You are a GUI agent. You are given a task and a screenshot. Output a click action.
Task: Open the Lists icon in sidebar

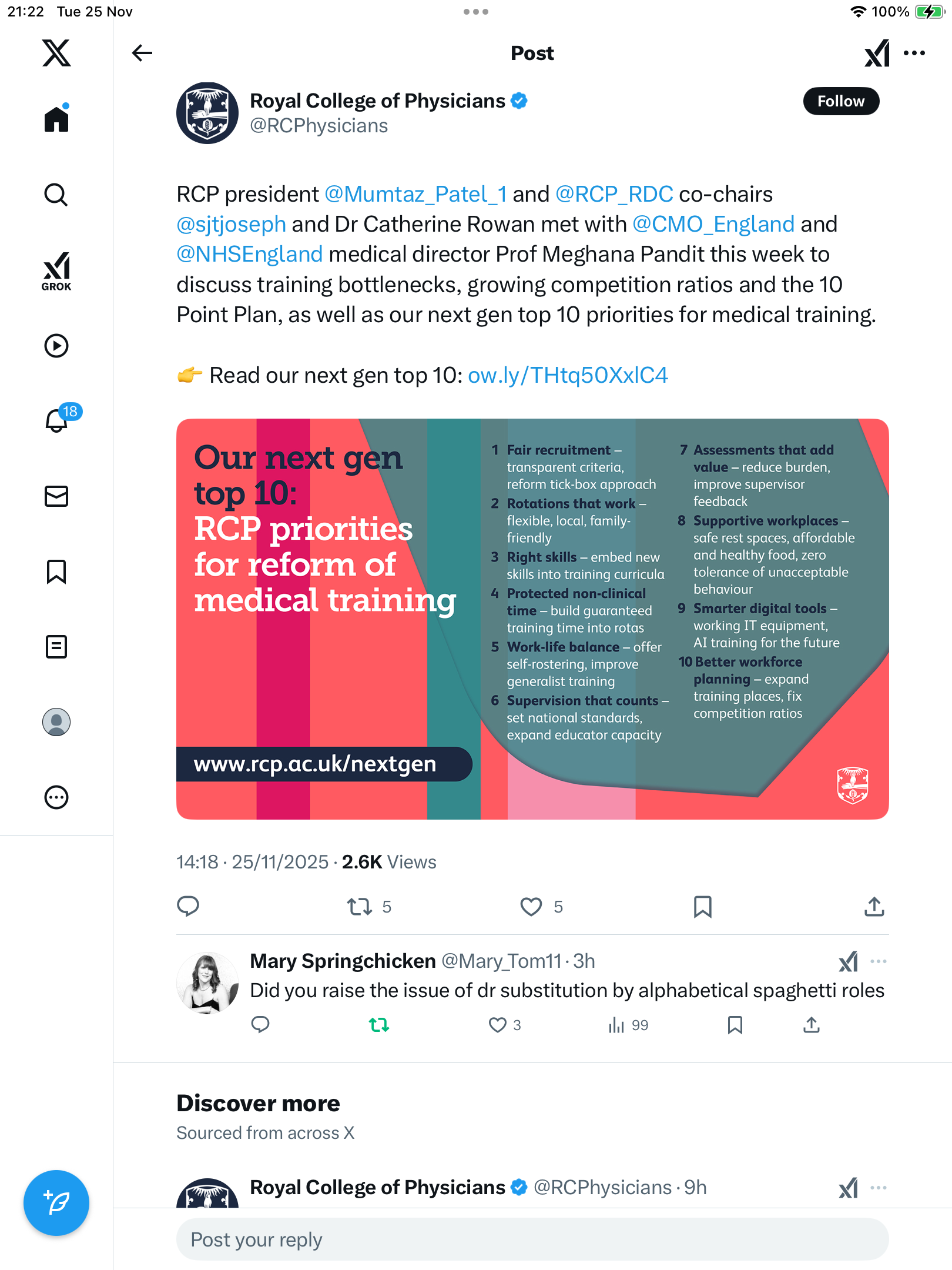point(56,647)
